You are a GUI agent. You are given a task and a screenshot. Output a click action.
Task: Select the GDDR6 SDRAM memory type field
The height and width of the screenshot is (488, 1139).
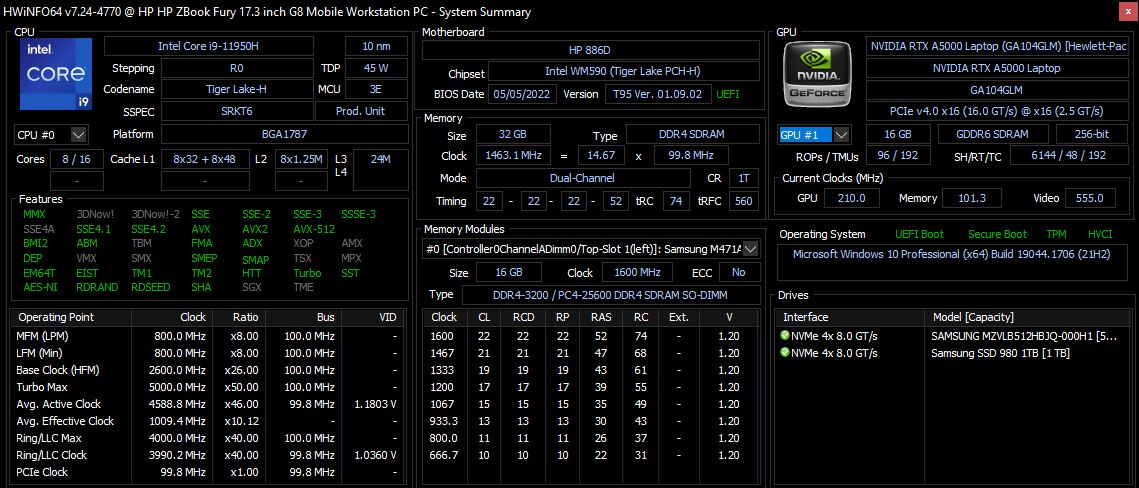[x=992, y=134]
